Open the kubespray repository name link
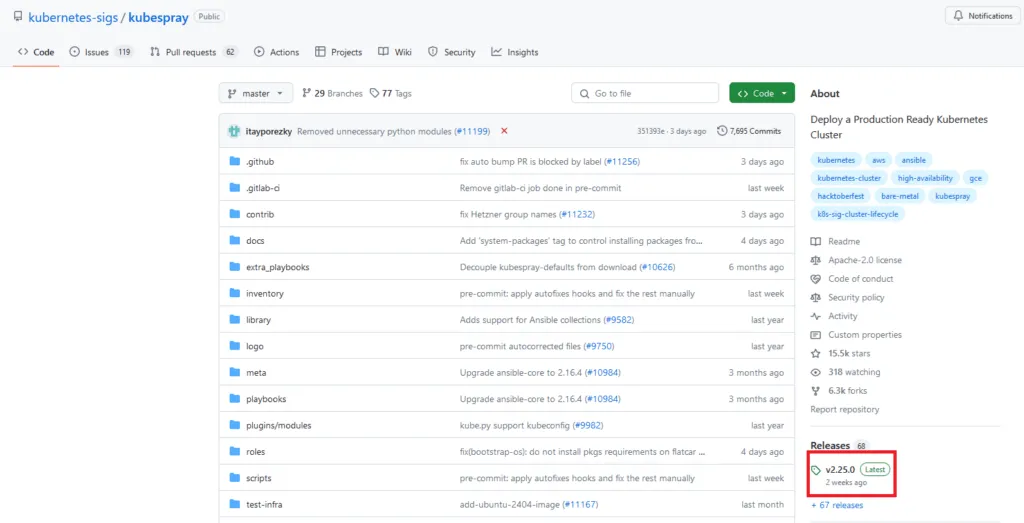The image size is (1024, 523). (x=159, y=18)
